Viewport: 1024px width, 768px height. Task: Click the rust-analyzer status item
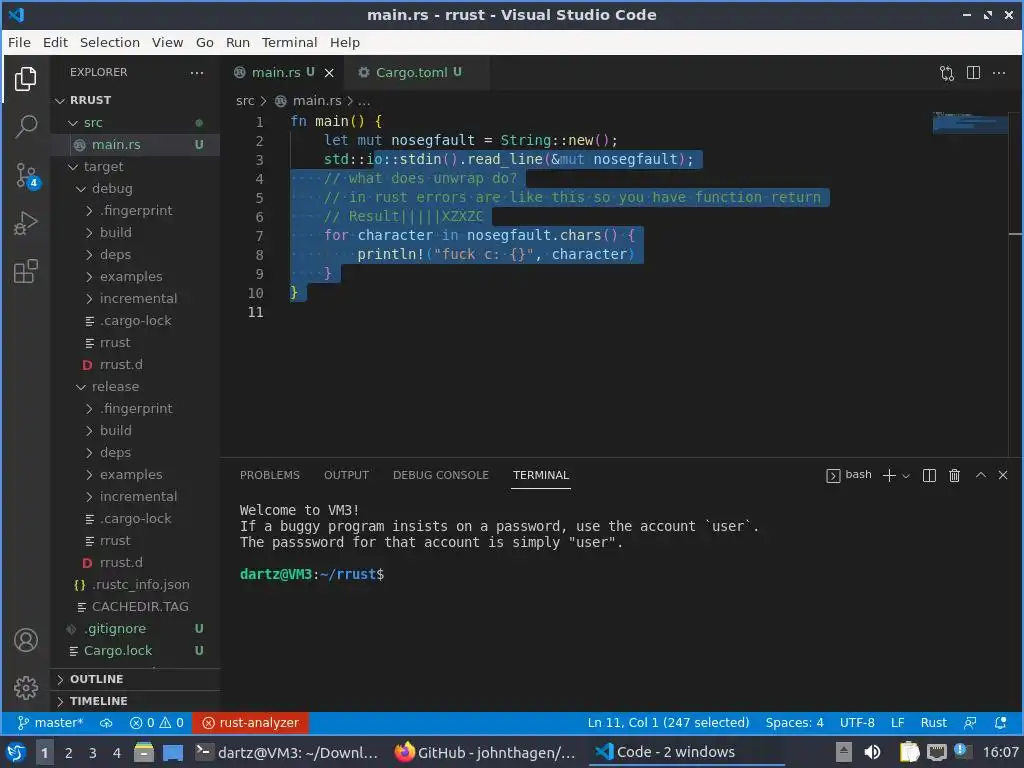(251, 723)
